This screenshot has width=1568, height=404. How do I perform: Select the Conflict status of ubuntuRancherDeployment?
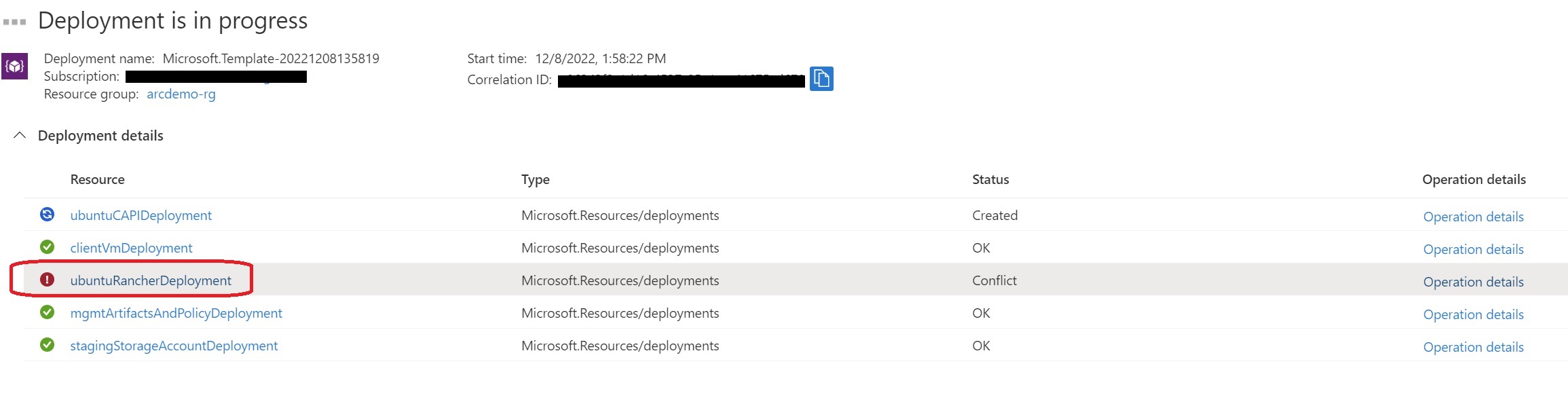[x=994, y=280]
